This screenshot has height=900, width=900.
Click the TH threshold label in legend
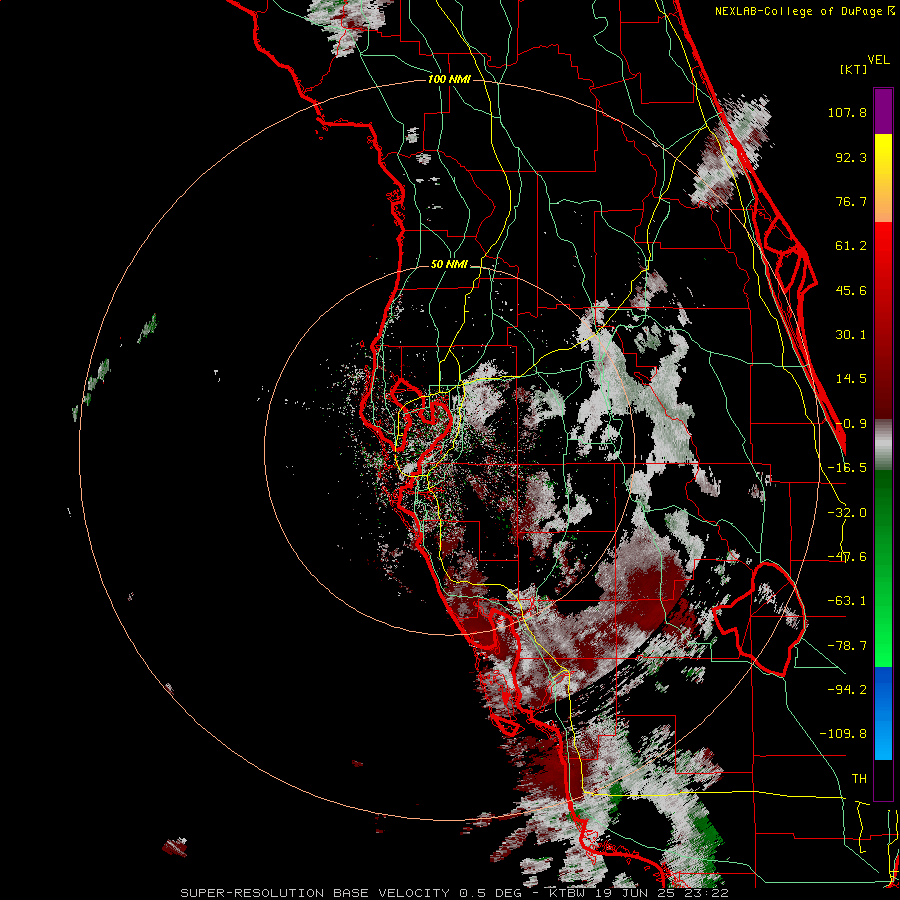(859, 779)
